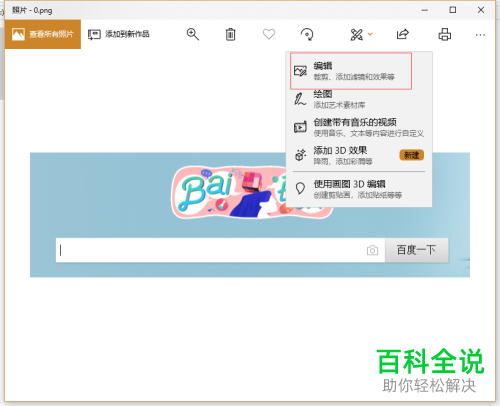Click the 绘图 pen icon in the menu
The height and width of the screenshot is (406, 500).
300,99
